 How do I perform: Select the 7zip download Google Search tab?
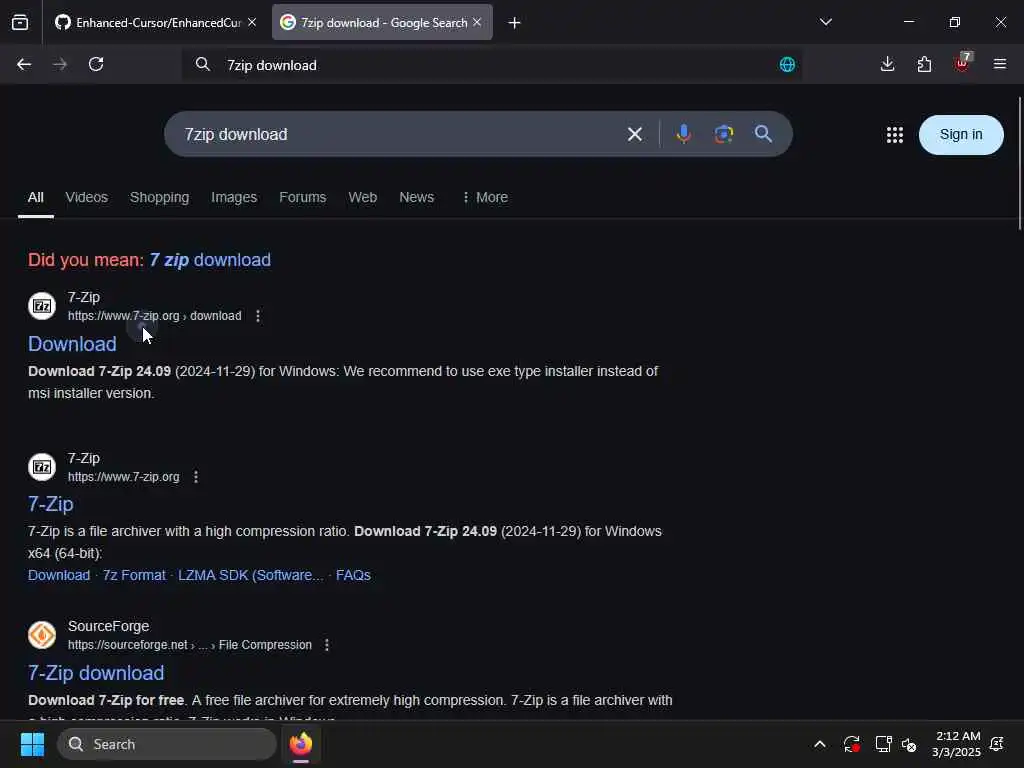(383, 23)
